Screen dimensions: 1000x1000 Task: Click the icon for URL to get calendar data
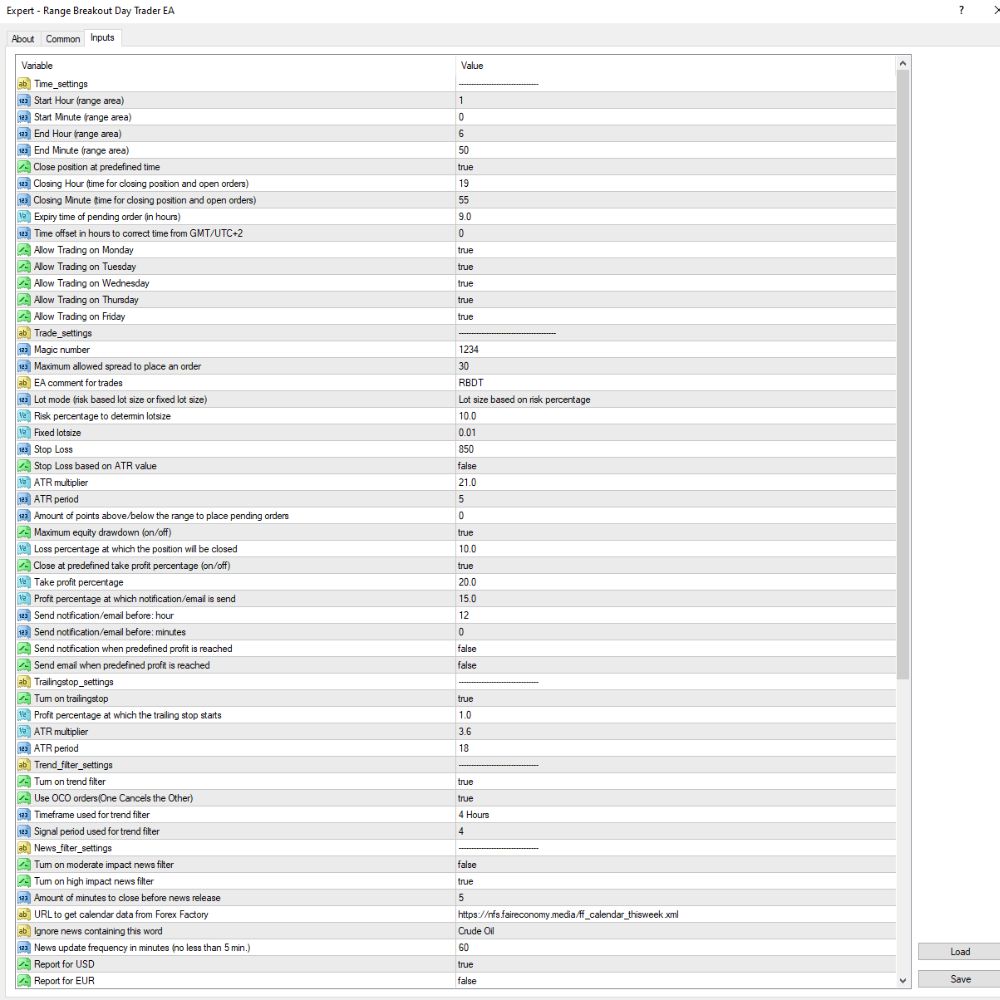pos(24,914)
